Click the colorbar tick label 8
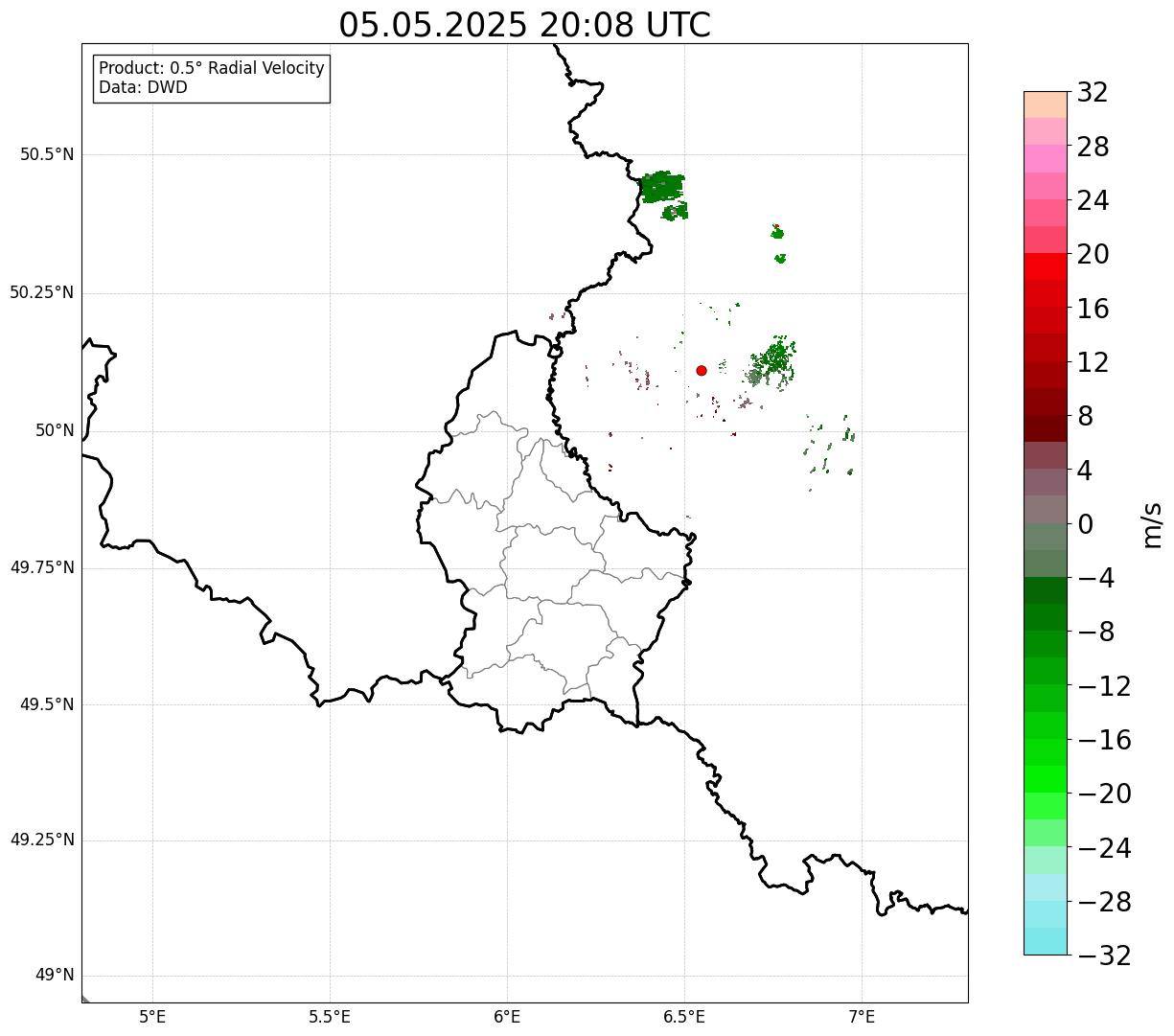 [x=1085, y=416]
